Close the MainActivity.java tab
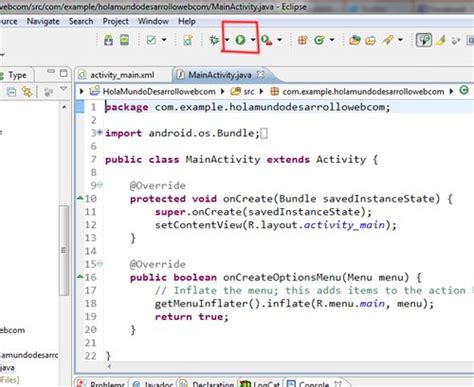The height and width of the screenshot is (387, 474). pos(260,75)
